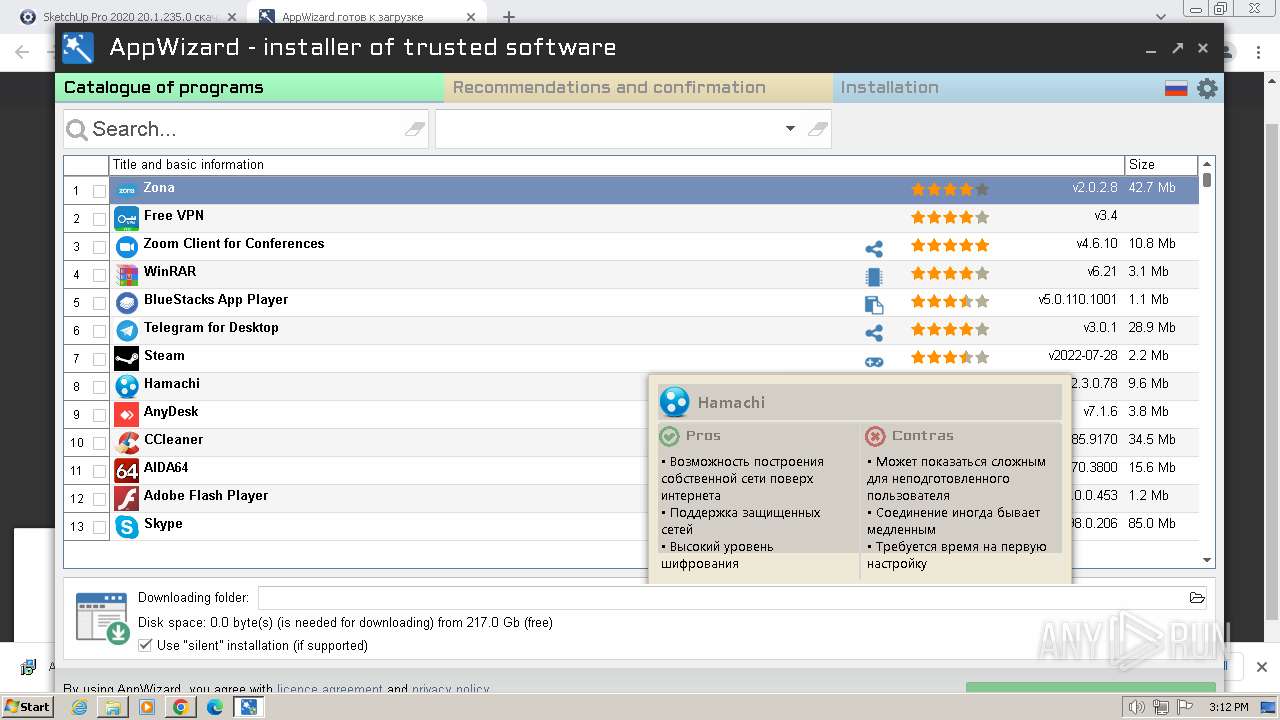Click share category icon in Telegram row
The height and width of the screenshot is (720, 1280).
pos(874,333)
